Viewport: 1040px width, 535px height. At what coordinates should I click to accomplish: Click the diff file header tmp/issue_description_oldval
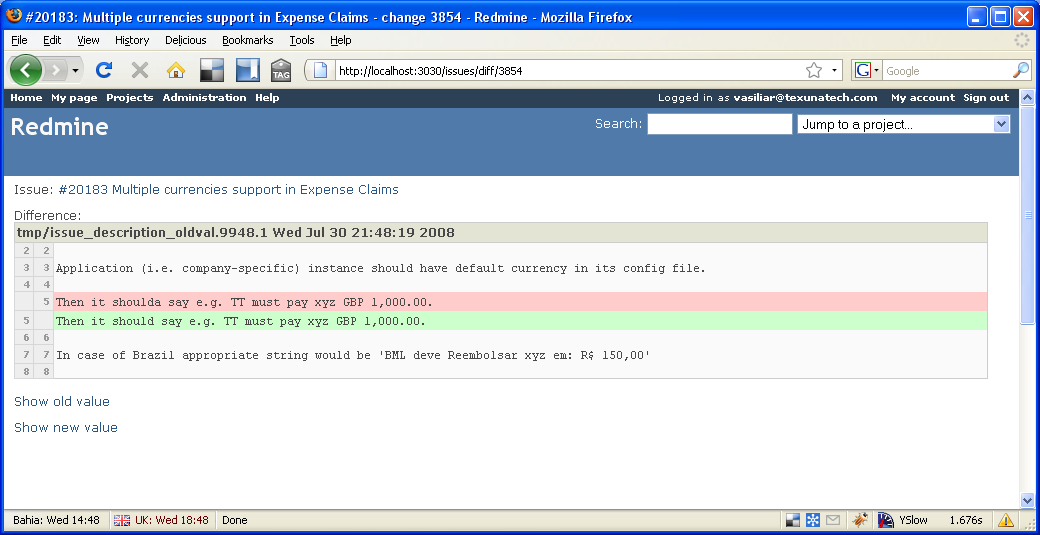(501, 233)
